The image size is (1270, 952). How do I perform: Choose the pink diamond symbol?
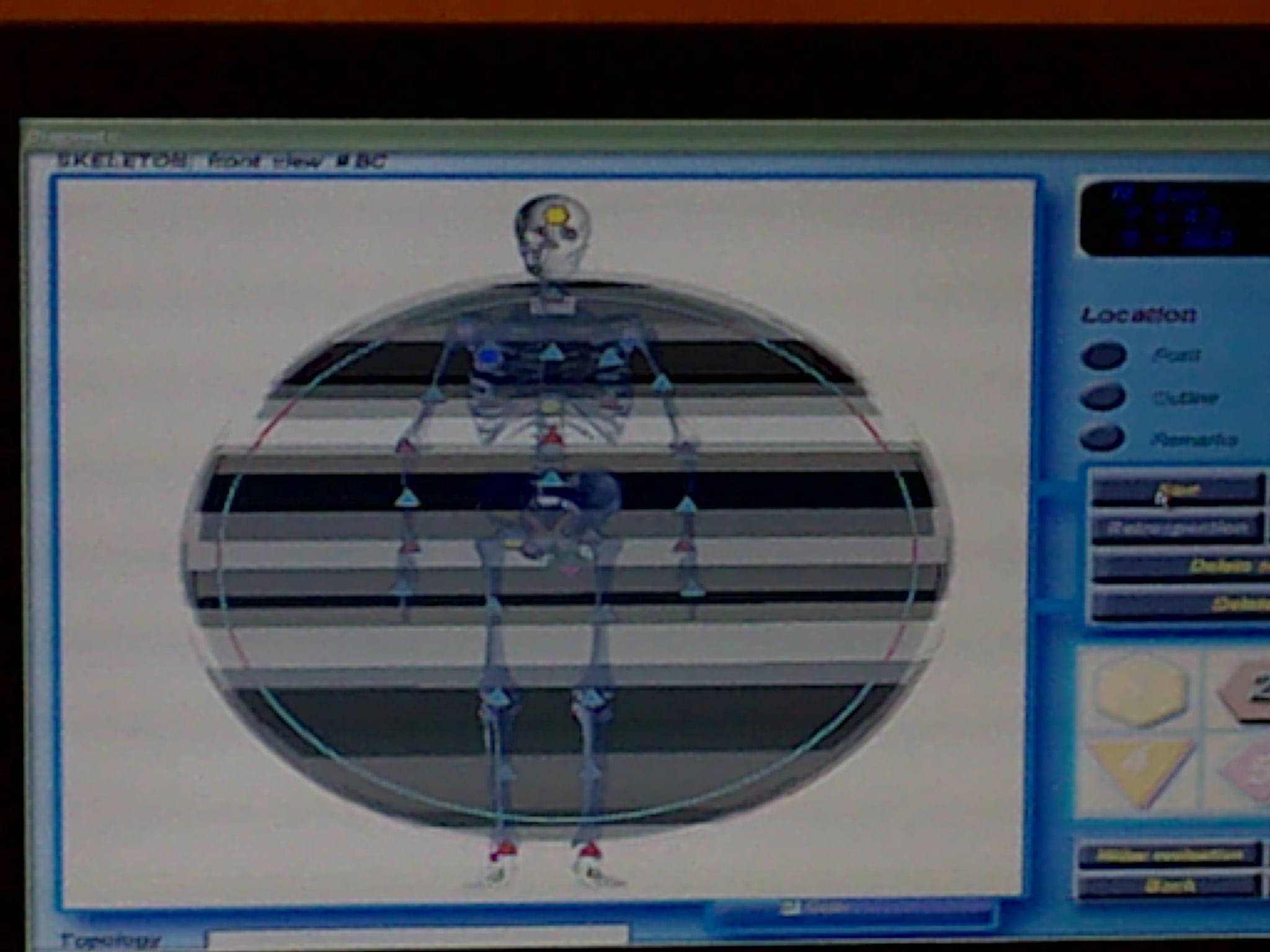[1245, 773]
